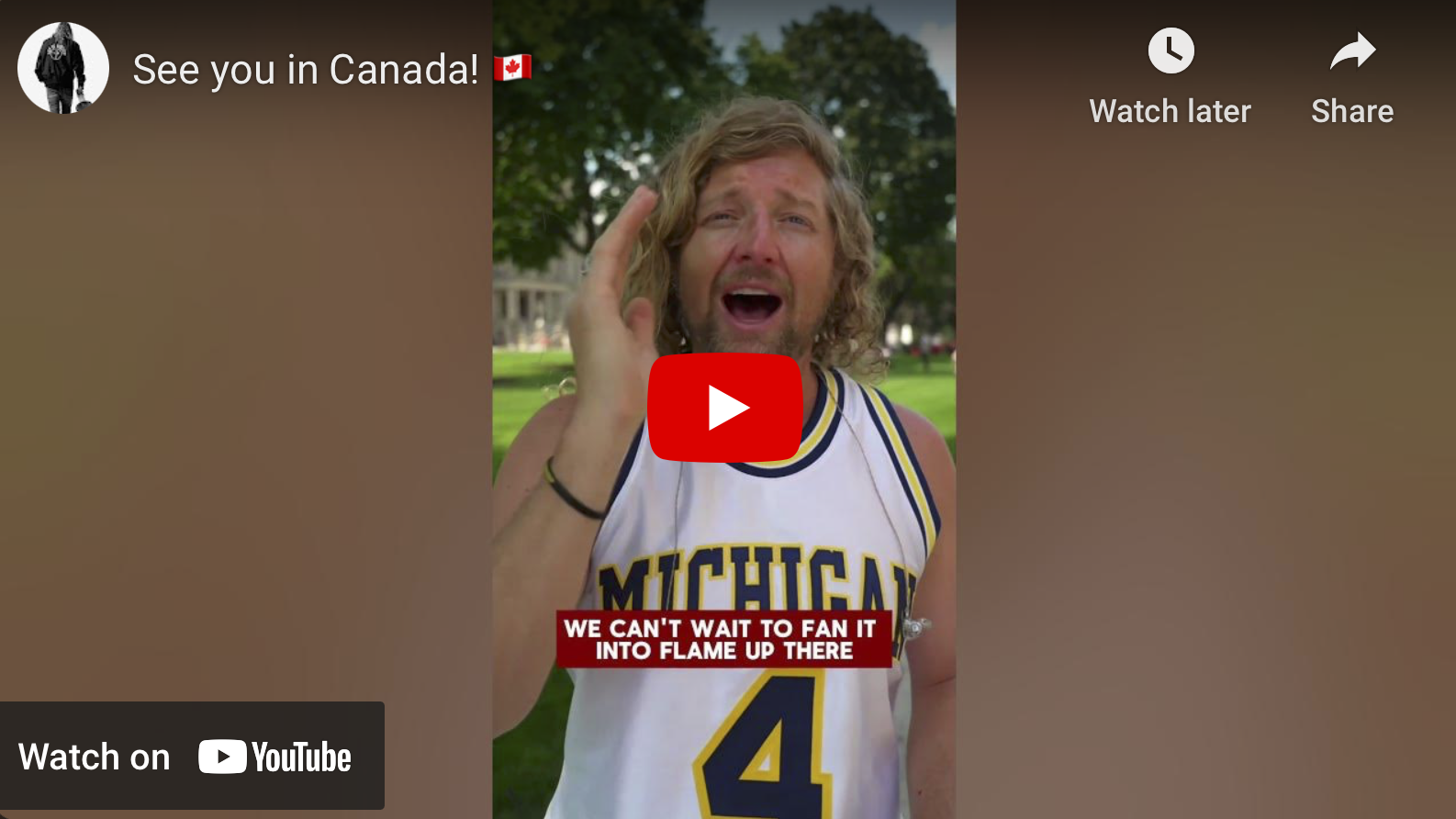Open the channel avatar profile picture

pyautogui.click(x=63, y=68)
